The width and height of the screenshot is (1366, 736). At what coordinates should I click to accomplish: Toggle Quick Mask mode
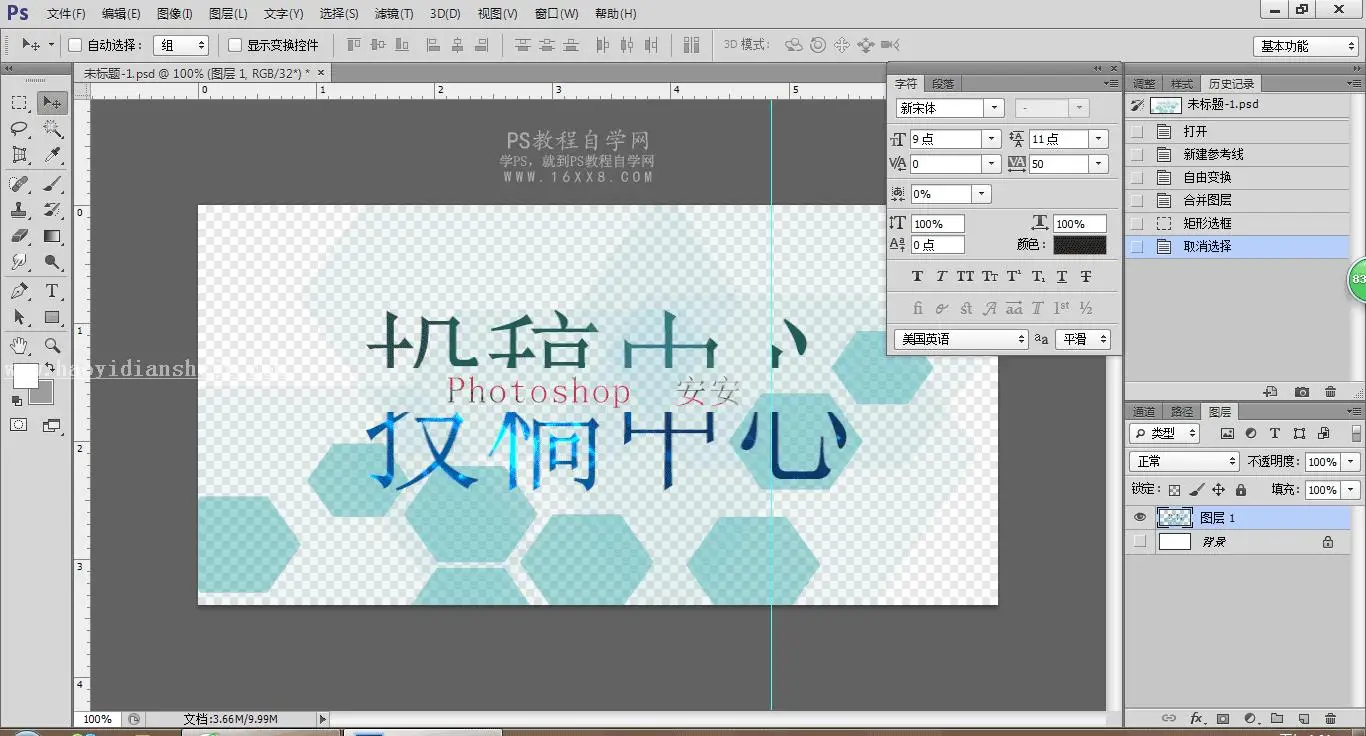(19, 425)
